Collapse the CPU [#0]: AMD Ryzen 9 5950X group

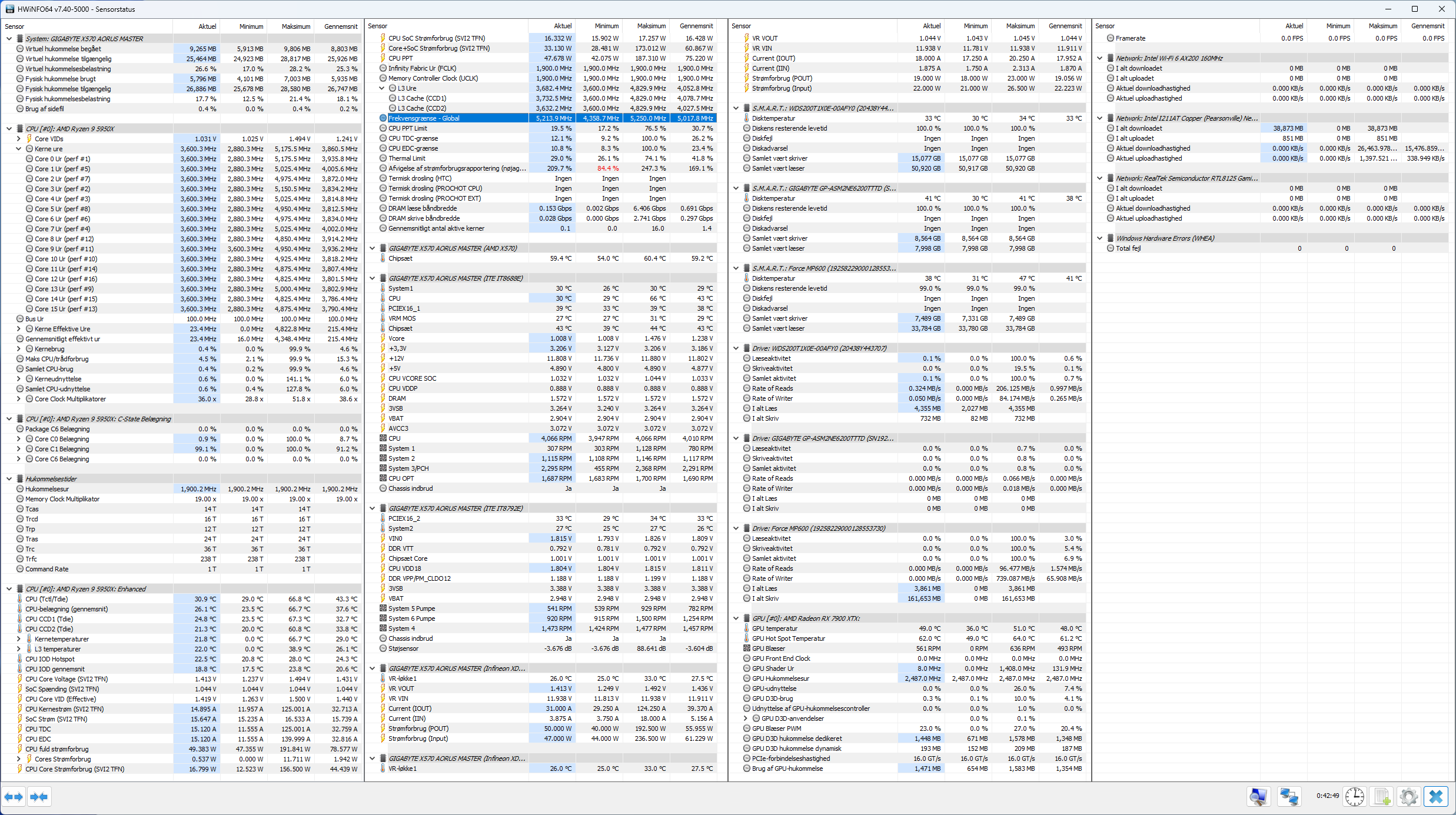(9, 129)
